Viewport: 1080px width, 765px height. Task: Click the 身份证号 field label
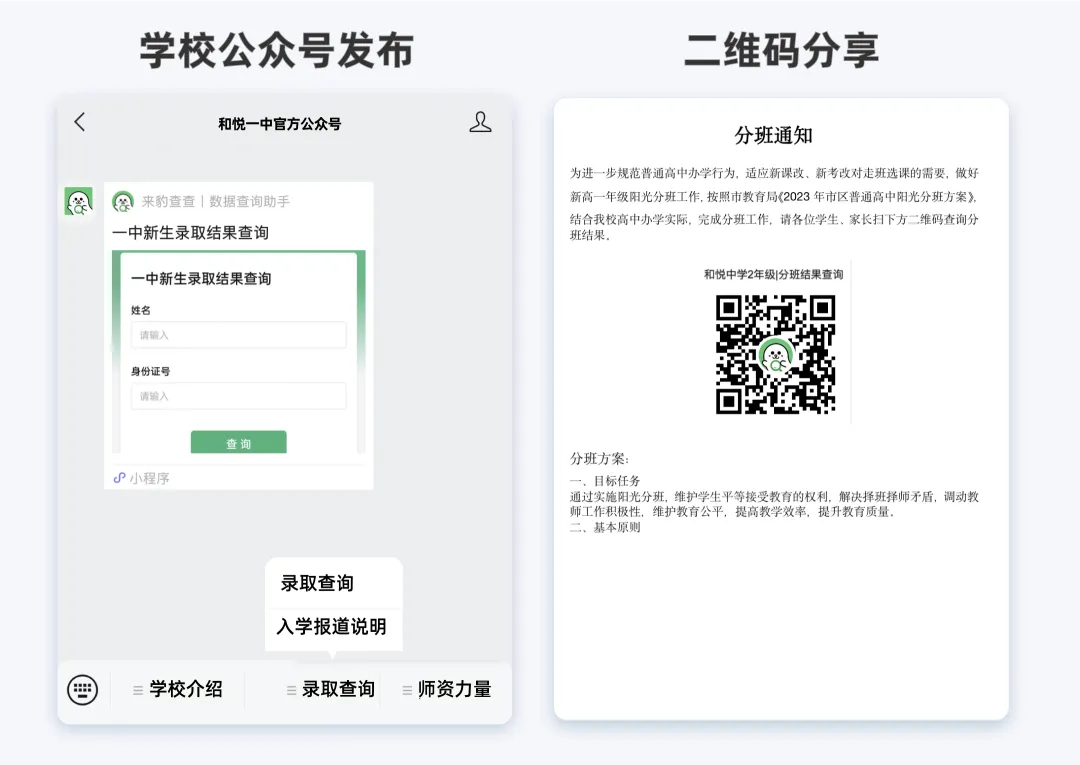tap(150, 371)
